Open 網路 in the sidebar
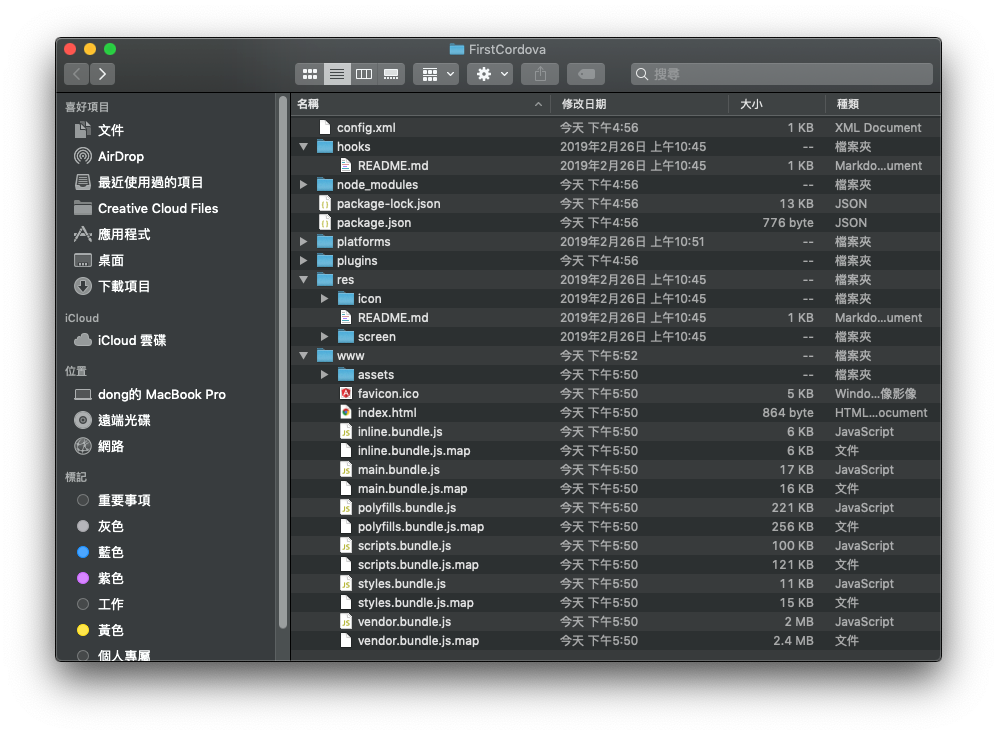 click(107, 446)
